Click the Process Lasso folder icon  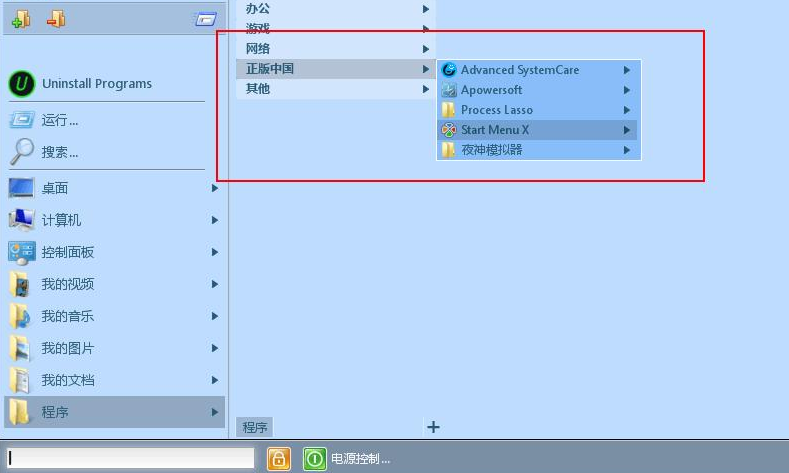[x=448, y=110]
